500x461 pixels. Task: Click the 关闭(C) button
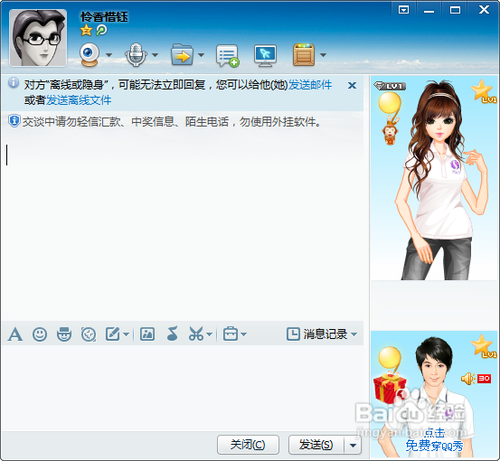pos(248,445)
